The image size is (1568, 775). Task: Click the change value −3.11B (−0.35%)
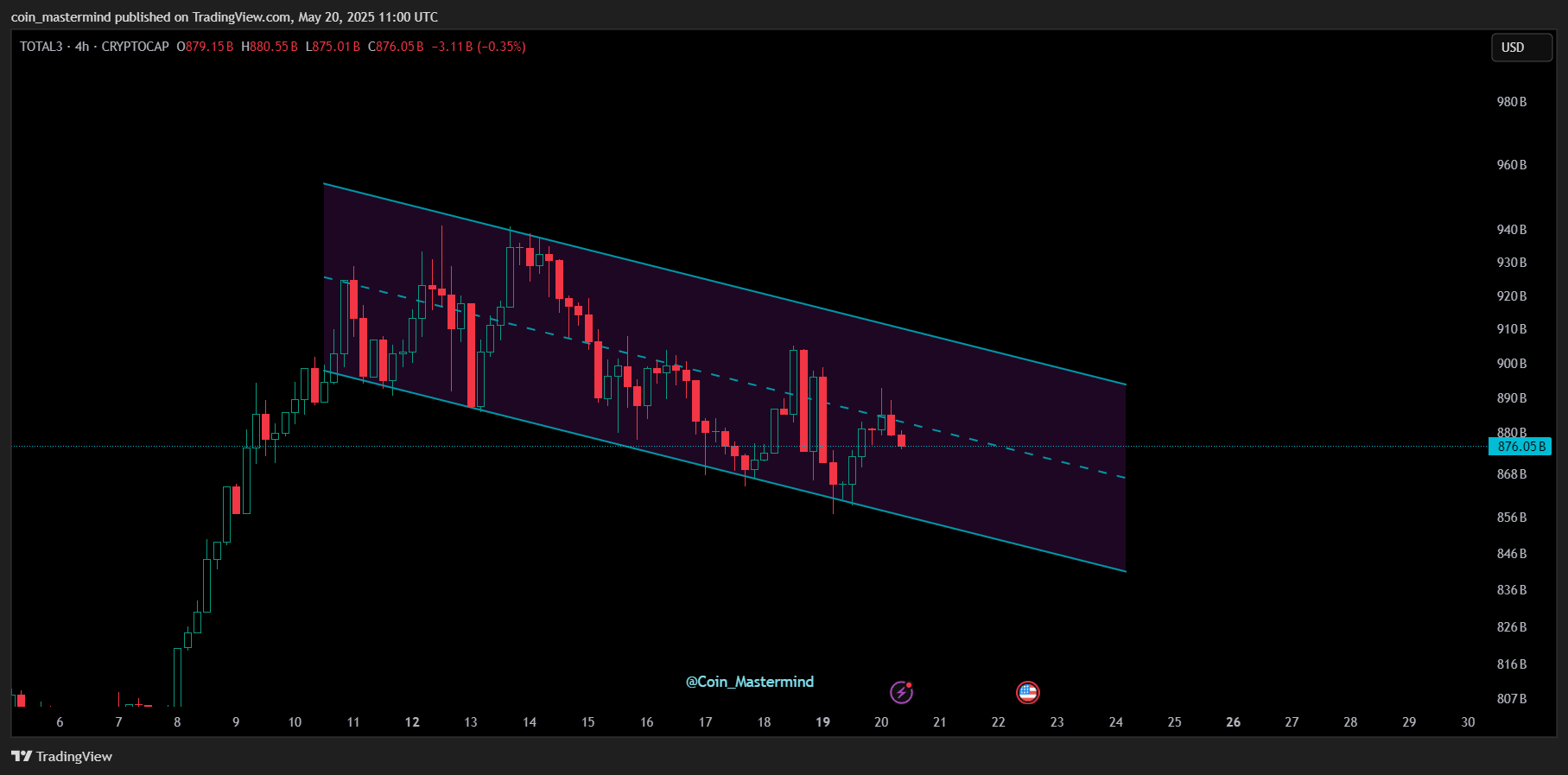pos(479,47)
